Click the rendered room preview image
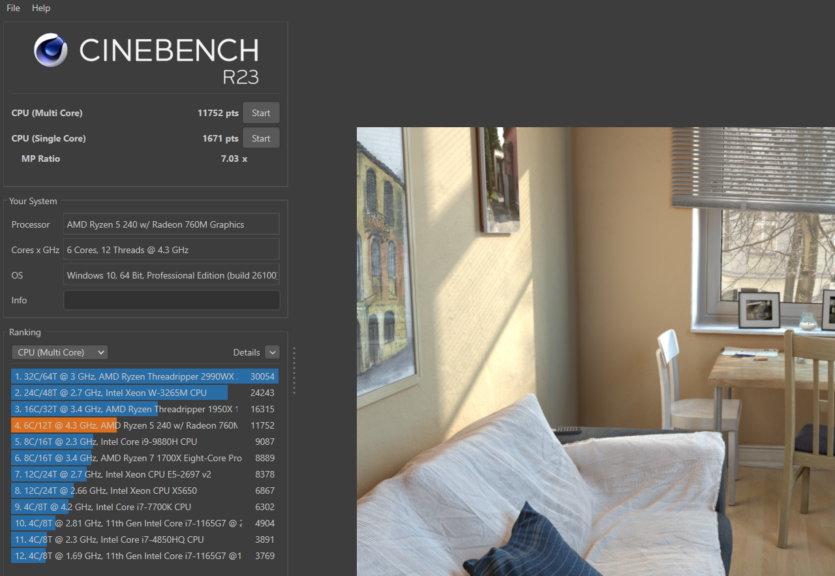The width and height of the screenshot is (835, 576). 595,350
